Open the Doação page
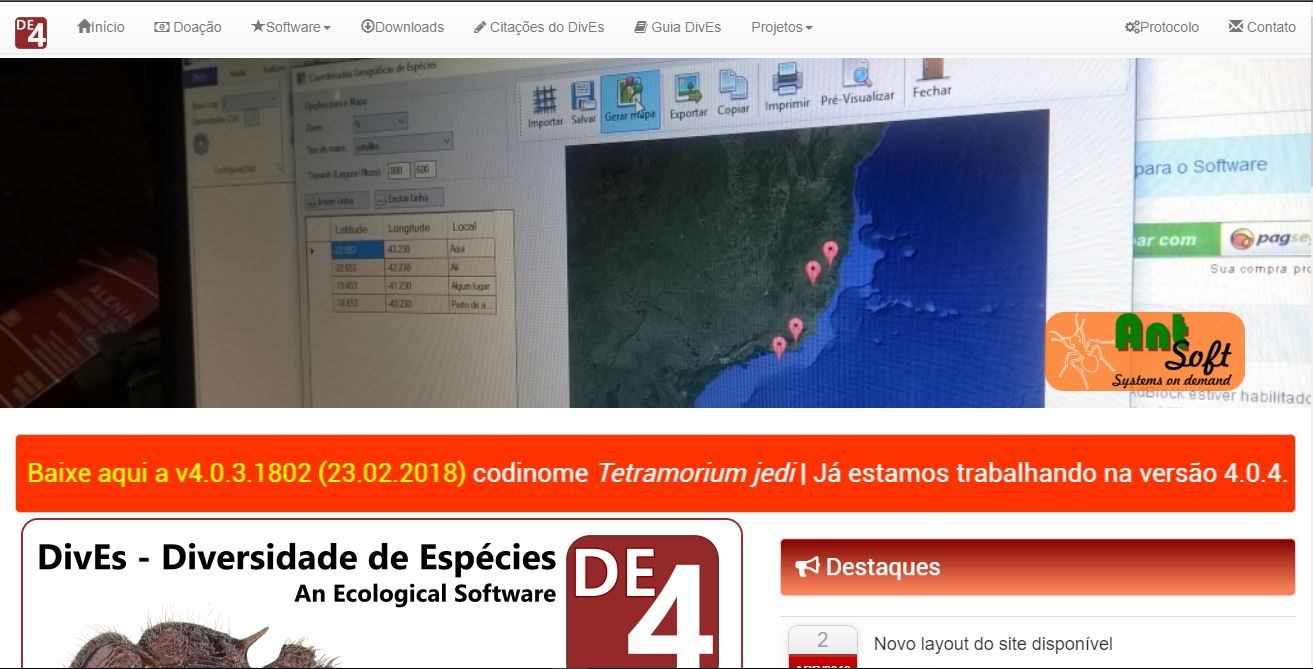The height and width of the screenshot is (669, 1313). coord(188,27)
